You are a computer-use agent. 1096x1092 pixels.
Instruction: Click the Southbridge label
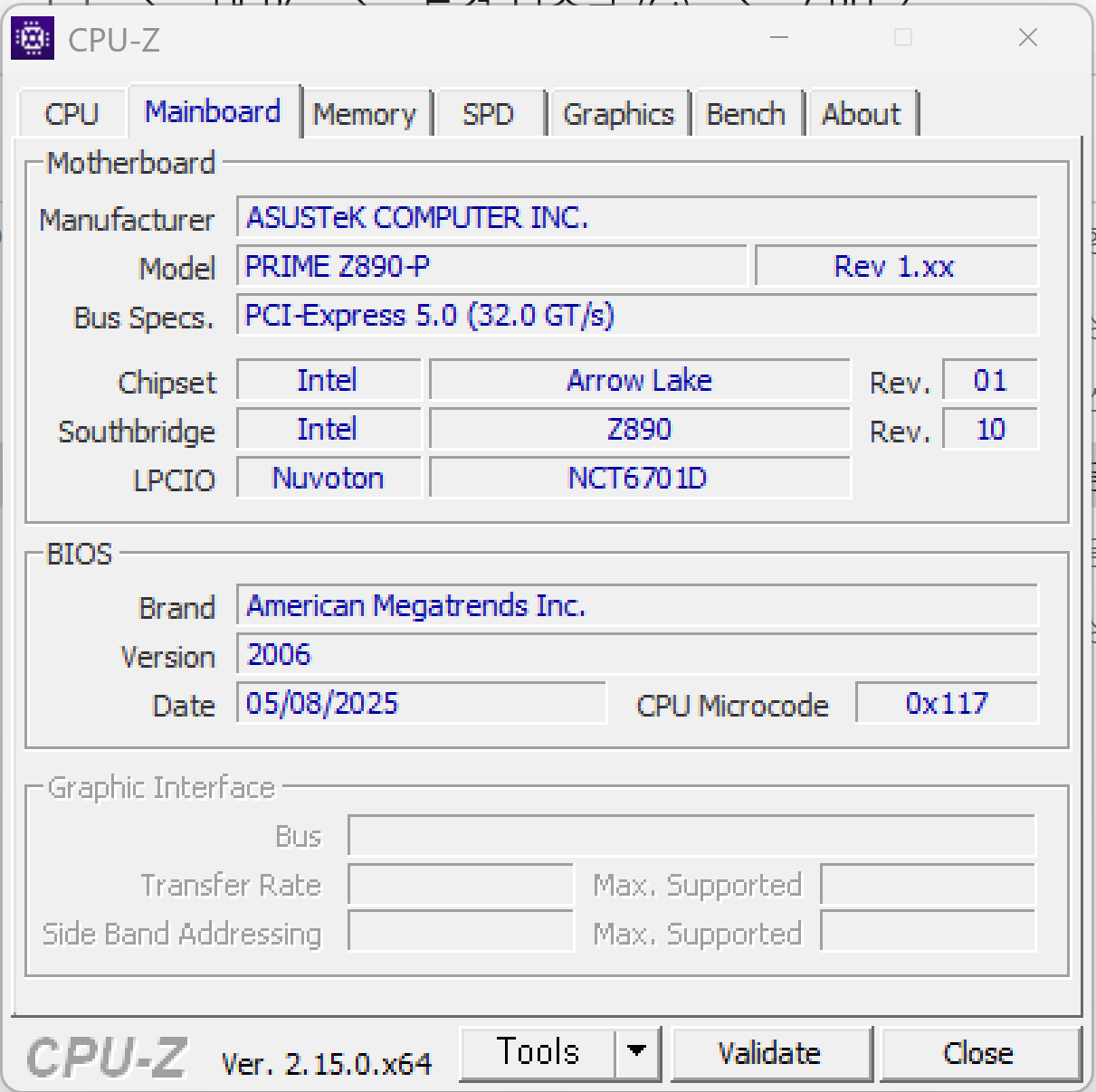[137, 432]
